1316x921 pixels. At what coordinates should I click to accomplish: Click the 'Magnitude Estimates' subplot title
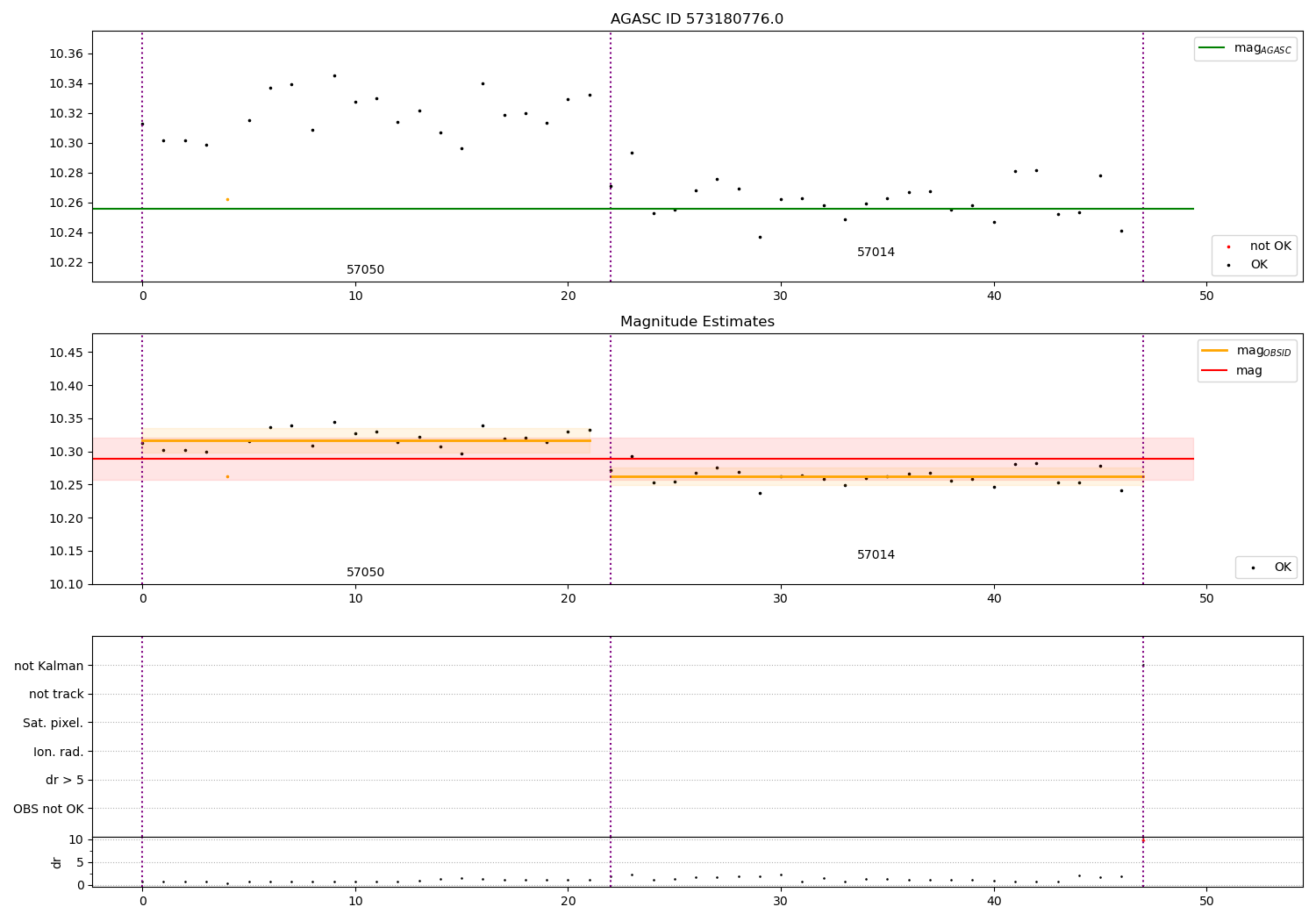(x=697, y=322)
